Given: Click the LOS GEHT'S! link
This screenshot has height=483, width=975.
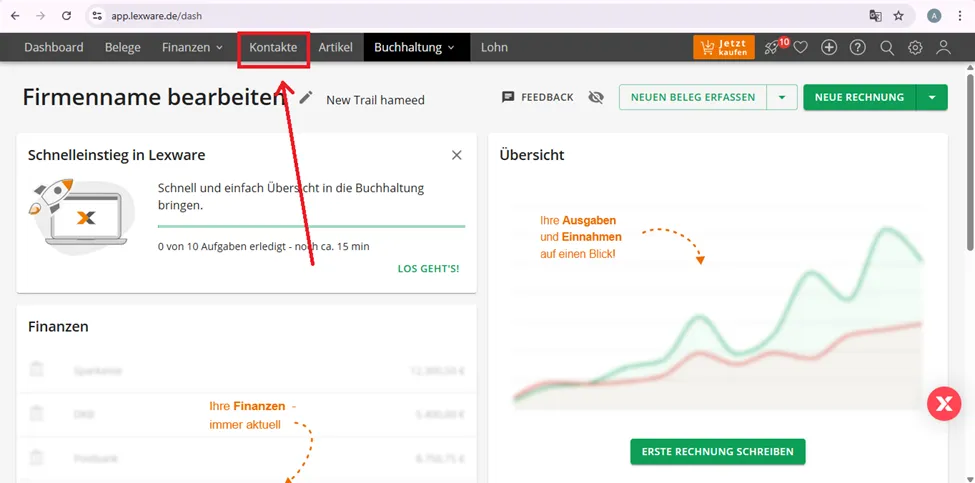Looking at the screenshot, I should (x=428, y=269).
